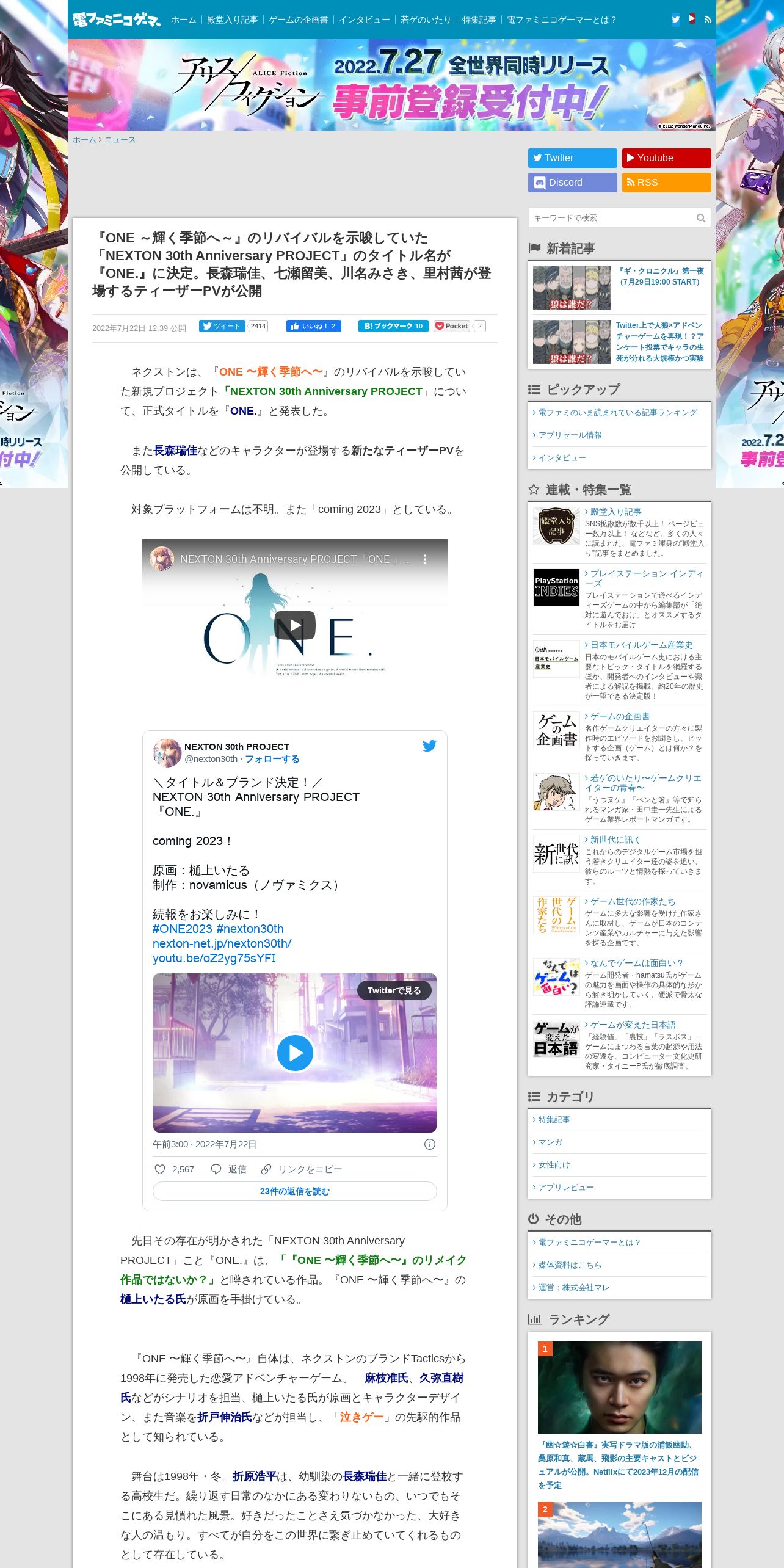Open tweet info icon
Screen dimensions: 784x1568
pos(430,1144)
